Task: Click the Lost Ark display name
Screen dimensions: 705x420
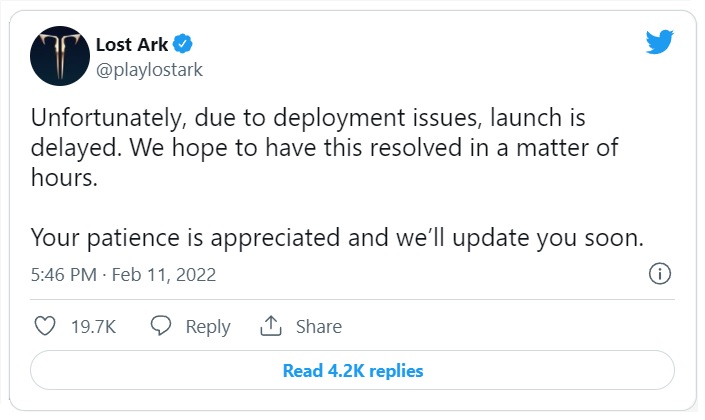Action: pos(131,44)
